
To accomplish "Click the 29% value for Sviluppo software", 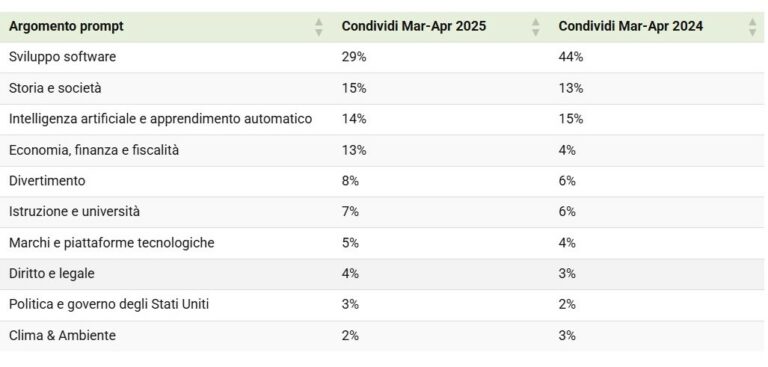I will [x=354, y=57].
